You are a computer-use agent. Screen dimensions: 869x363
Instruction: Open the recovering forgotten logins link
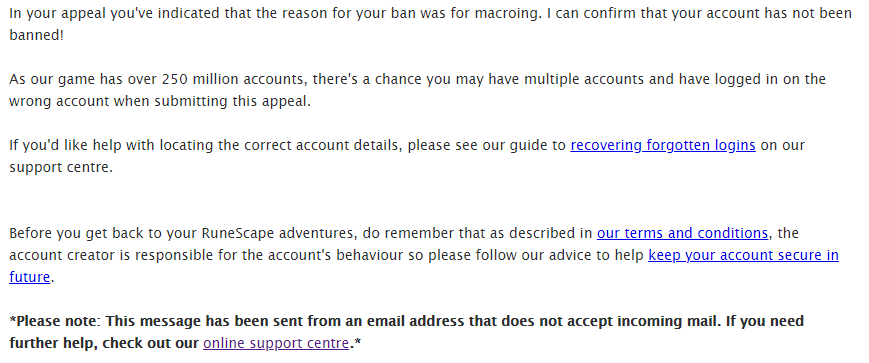click(663, 146)
